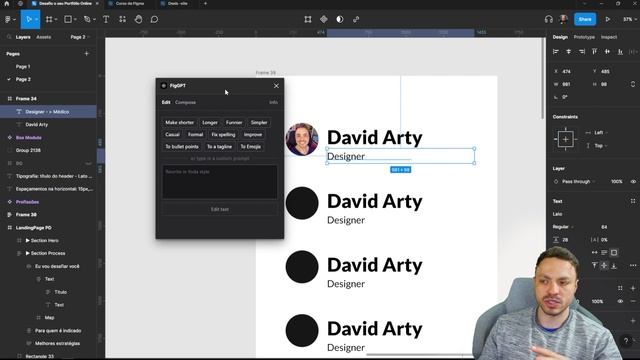Viewport: 640px width, 360px height.
Task: Click Align top icon in Design panel
Action: point(594,51)
